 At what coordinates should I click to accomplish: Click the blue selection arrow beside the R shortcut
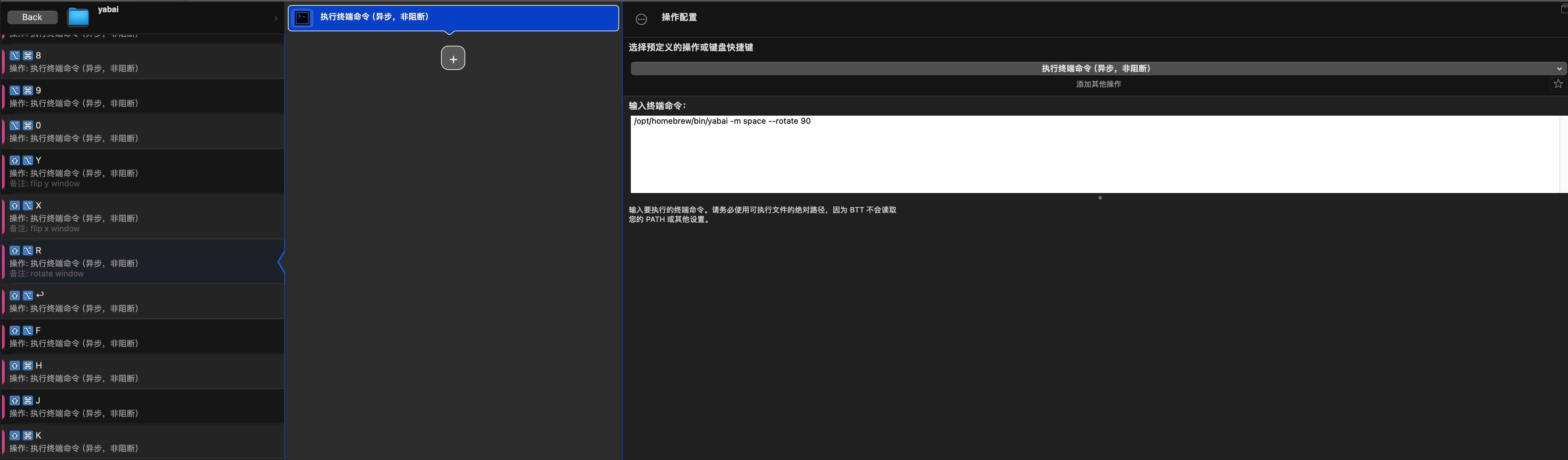[280, 263]
